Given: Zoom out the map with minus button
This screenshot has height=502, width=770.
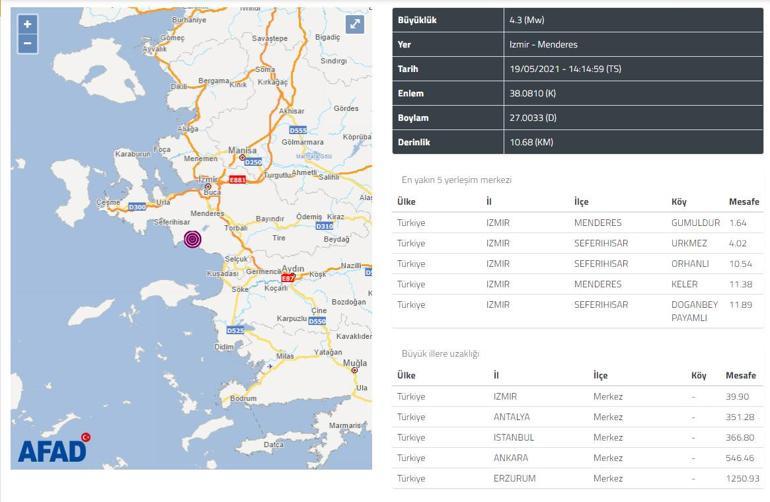Looking at the screenshot, I should (28, 43).
